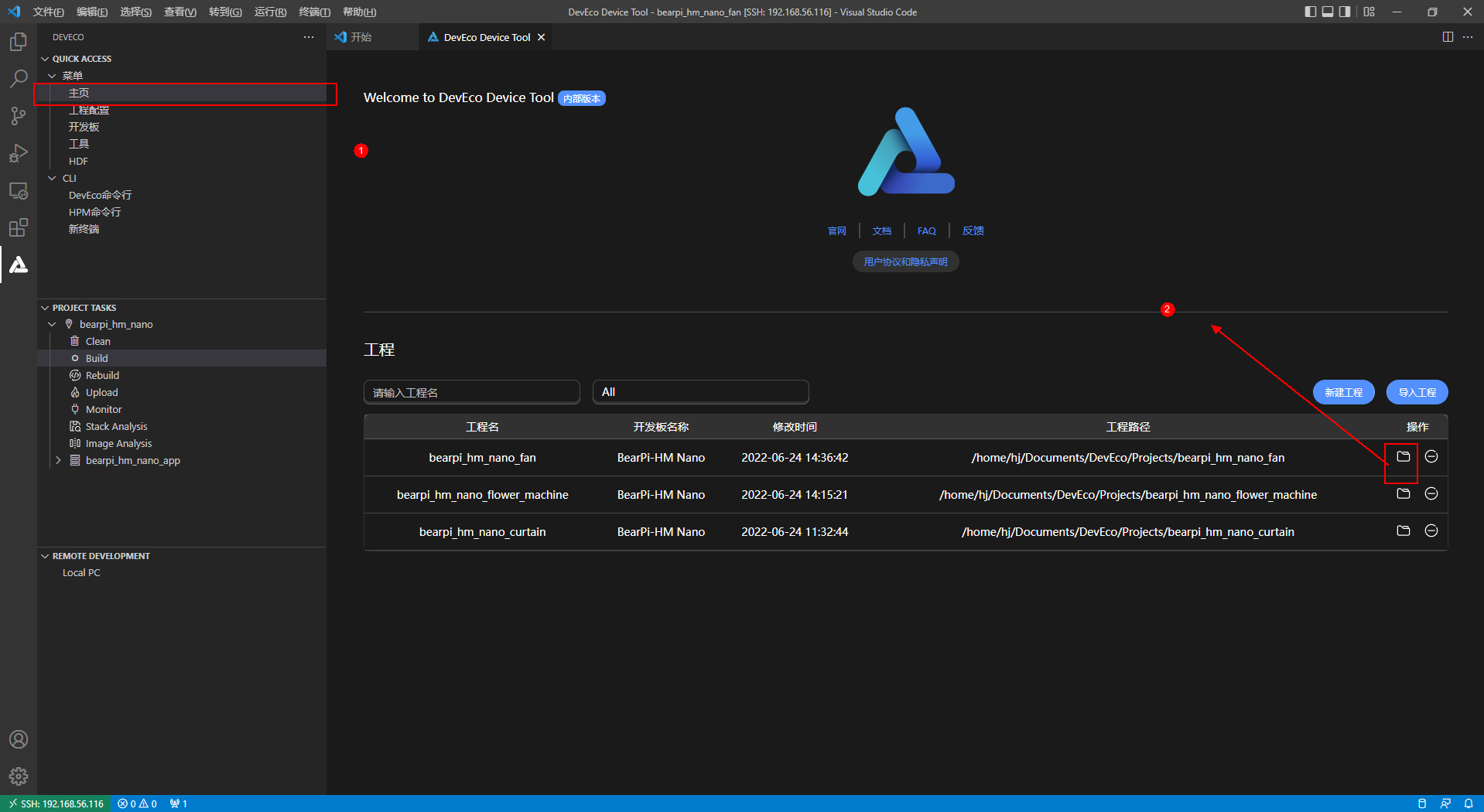1484x812 pixels.
Task: Open DEVECO sidebar More Actions ellipsis
Action: 309,37
